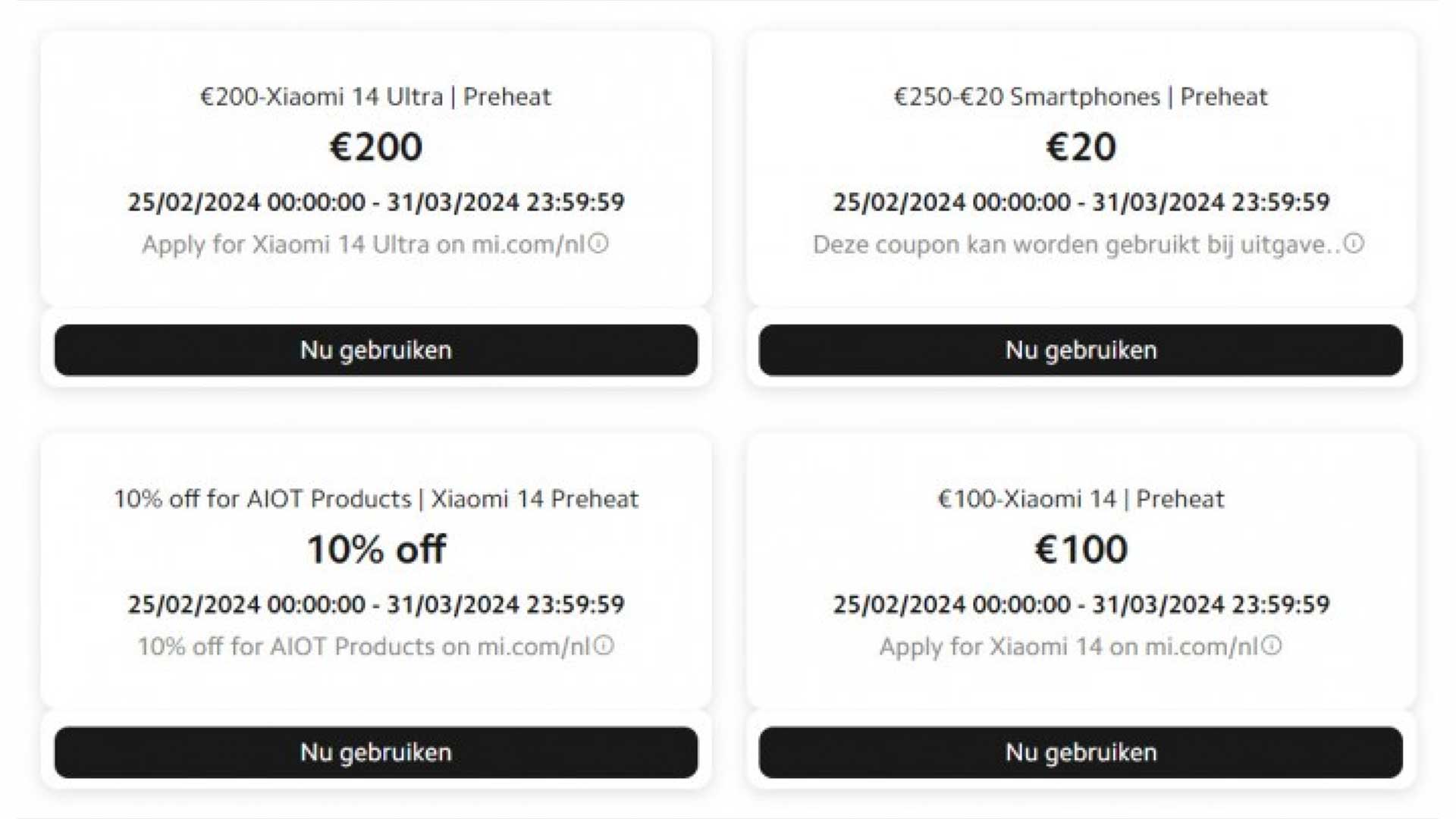The height and width of the screenshot is (819, 1456).
Task: Click '10% off for AIOT Products' coupon title
Action: point(376,499)
